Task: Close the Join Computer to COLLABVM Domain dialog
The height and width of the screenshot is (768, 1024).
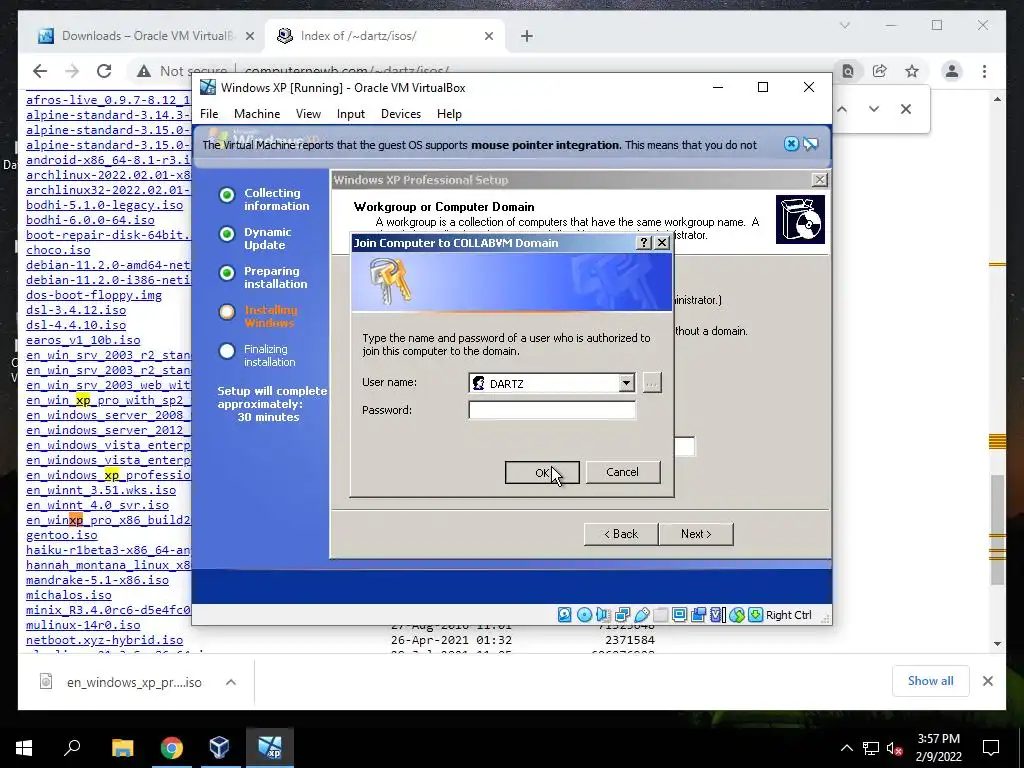Action: (662, 243)
